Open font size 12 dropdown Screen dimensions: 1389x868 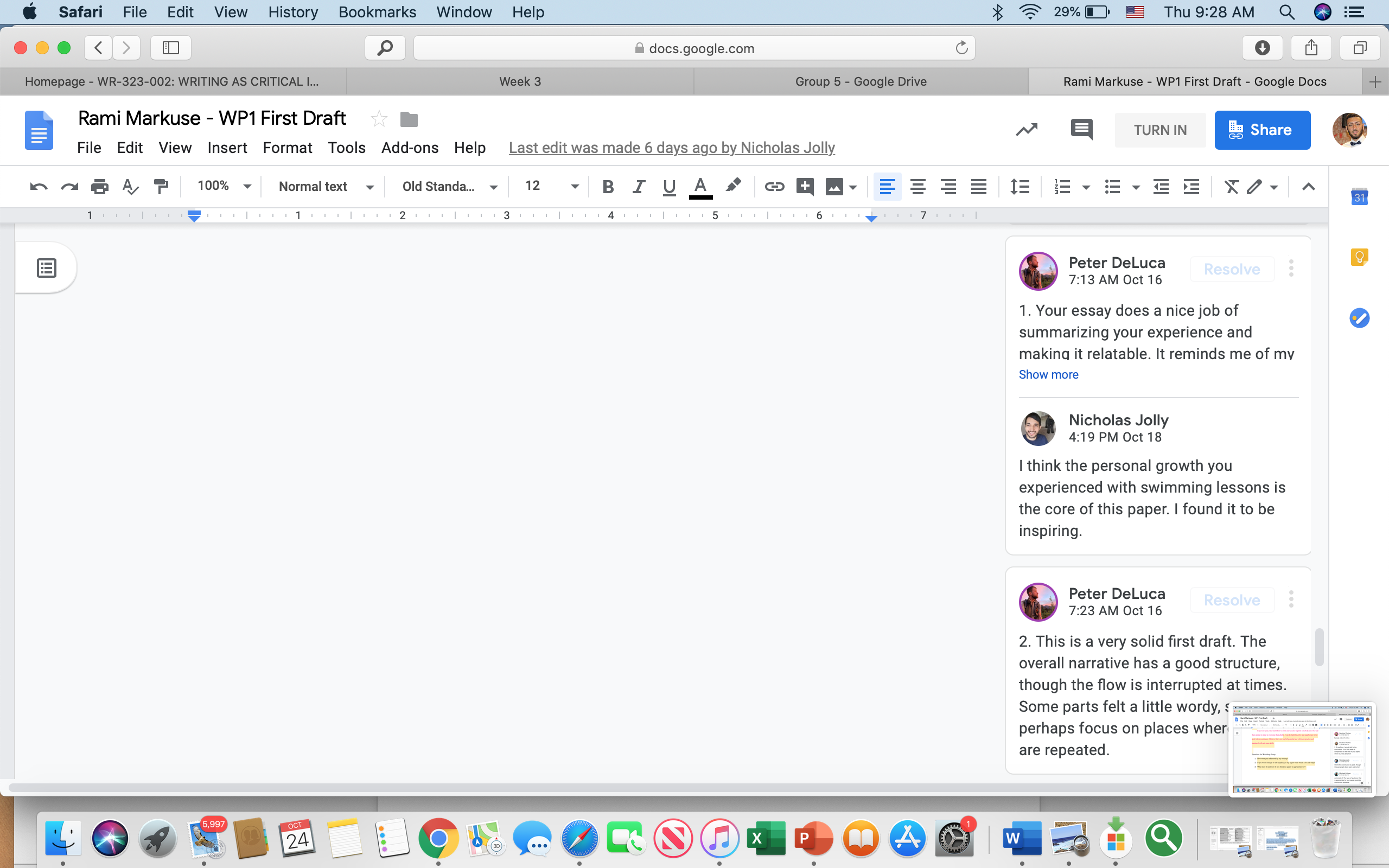(x=552, y=186)
